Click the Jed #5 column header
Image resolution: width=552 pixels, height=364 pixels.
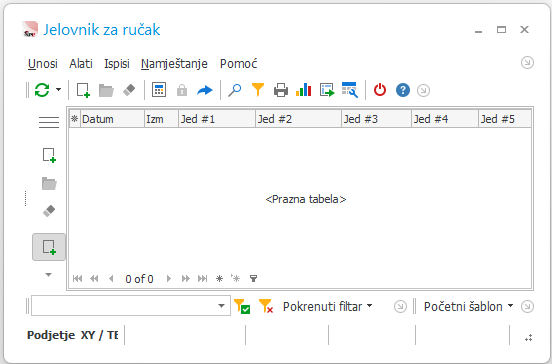[505, 119]
